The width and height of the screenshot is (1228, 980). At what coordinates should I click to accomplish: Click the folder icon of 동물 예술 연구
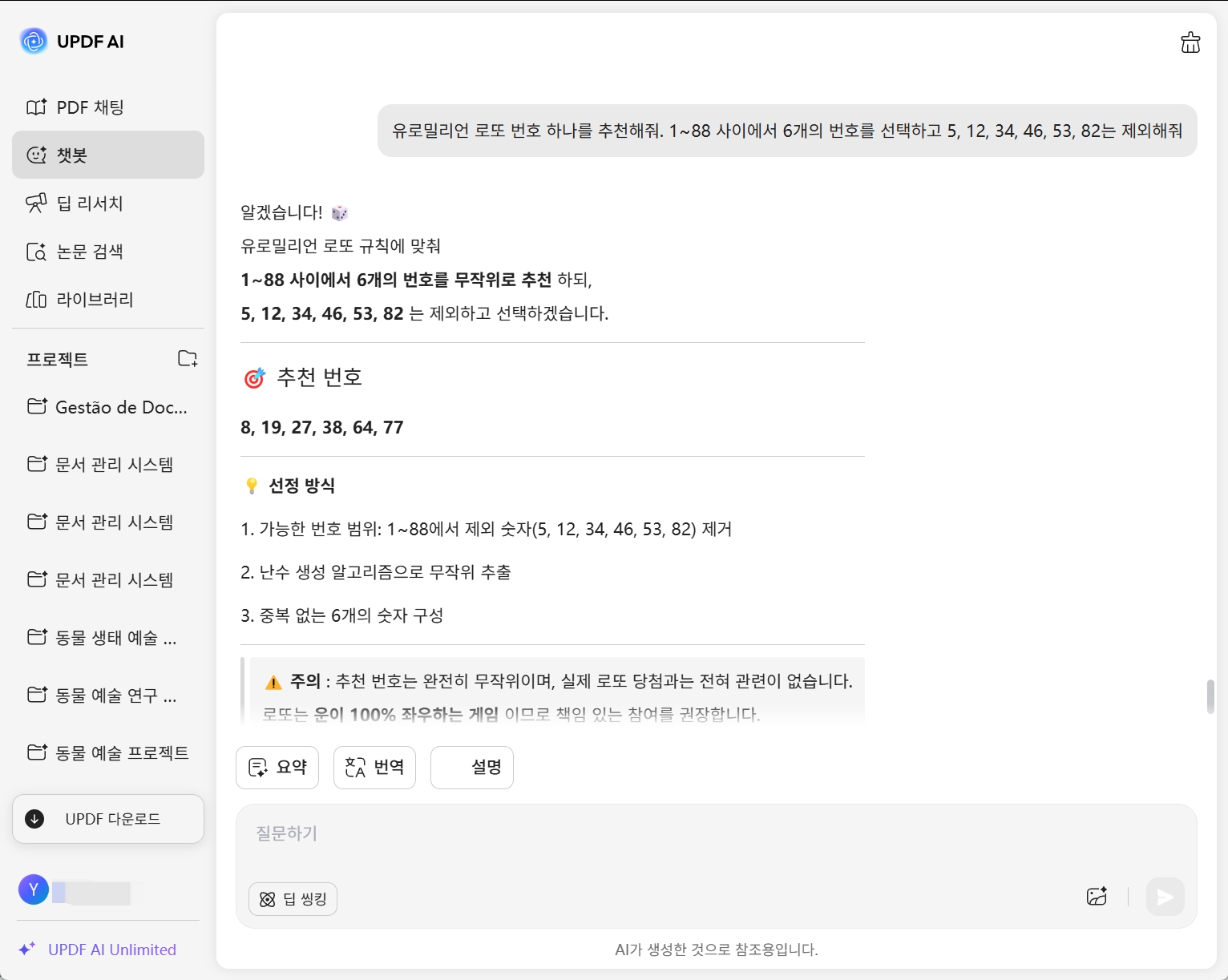[37, 695]
